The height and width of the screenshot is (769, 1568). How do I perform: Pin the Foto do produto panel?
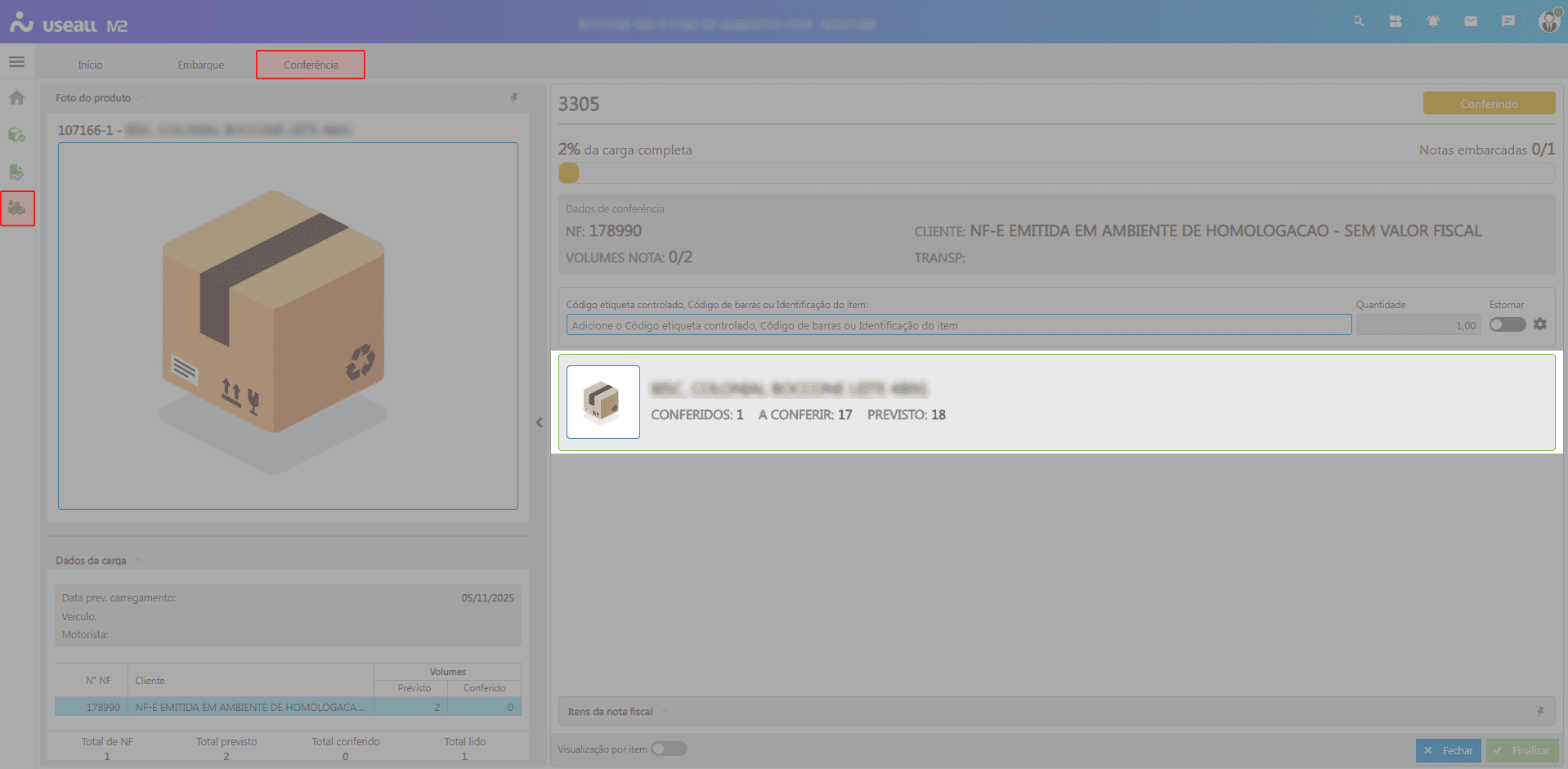514,98
